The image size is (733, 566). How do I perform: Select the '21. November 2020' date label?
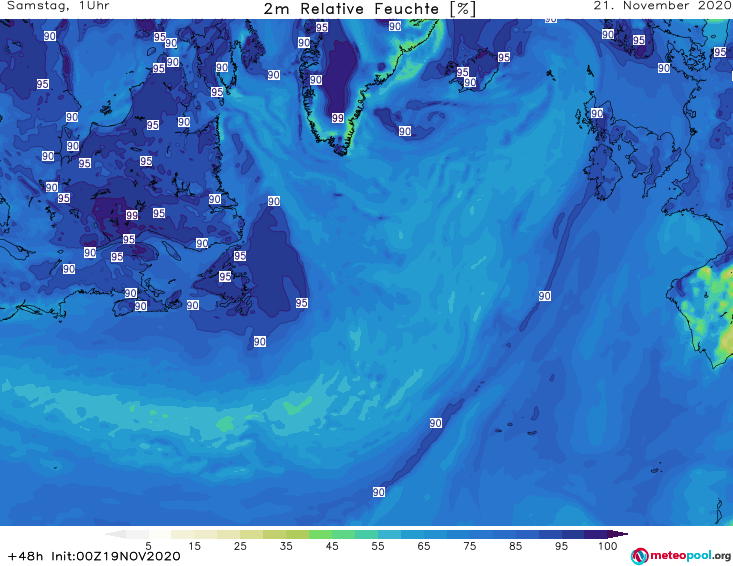tap(662, 6)
